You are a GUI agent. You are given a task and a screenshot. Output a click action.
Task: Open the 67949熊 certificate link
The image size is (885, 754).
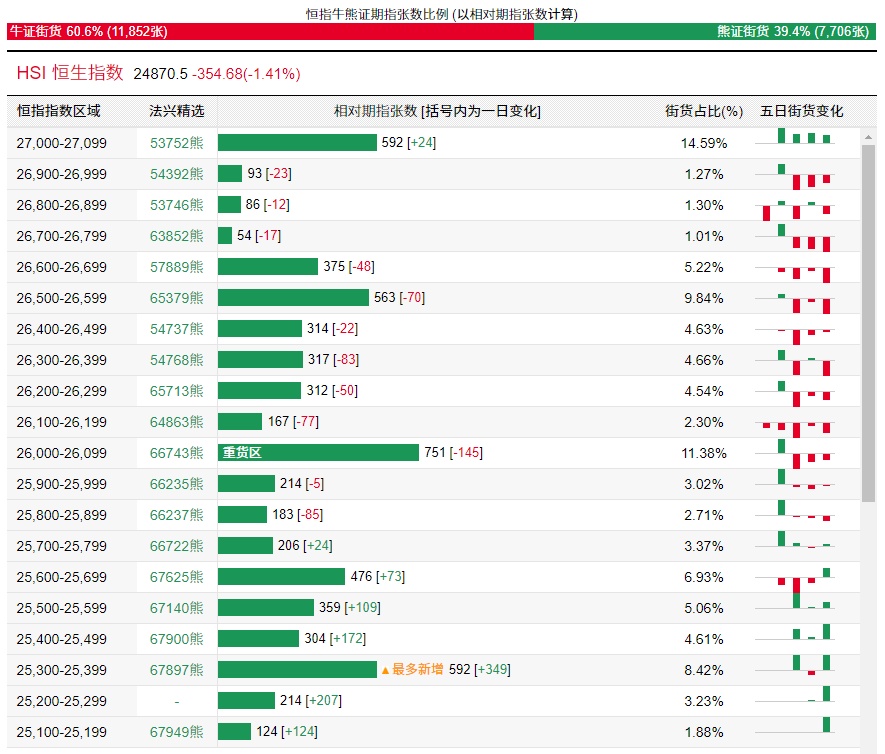click(x=177, y=732)
